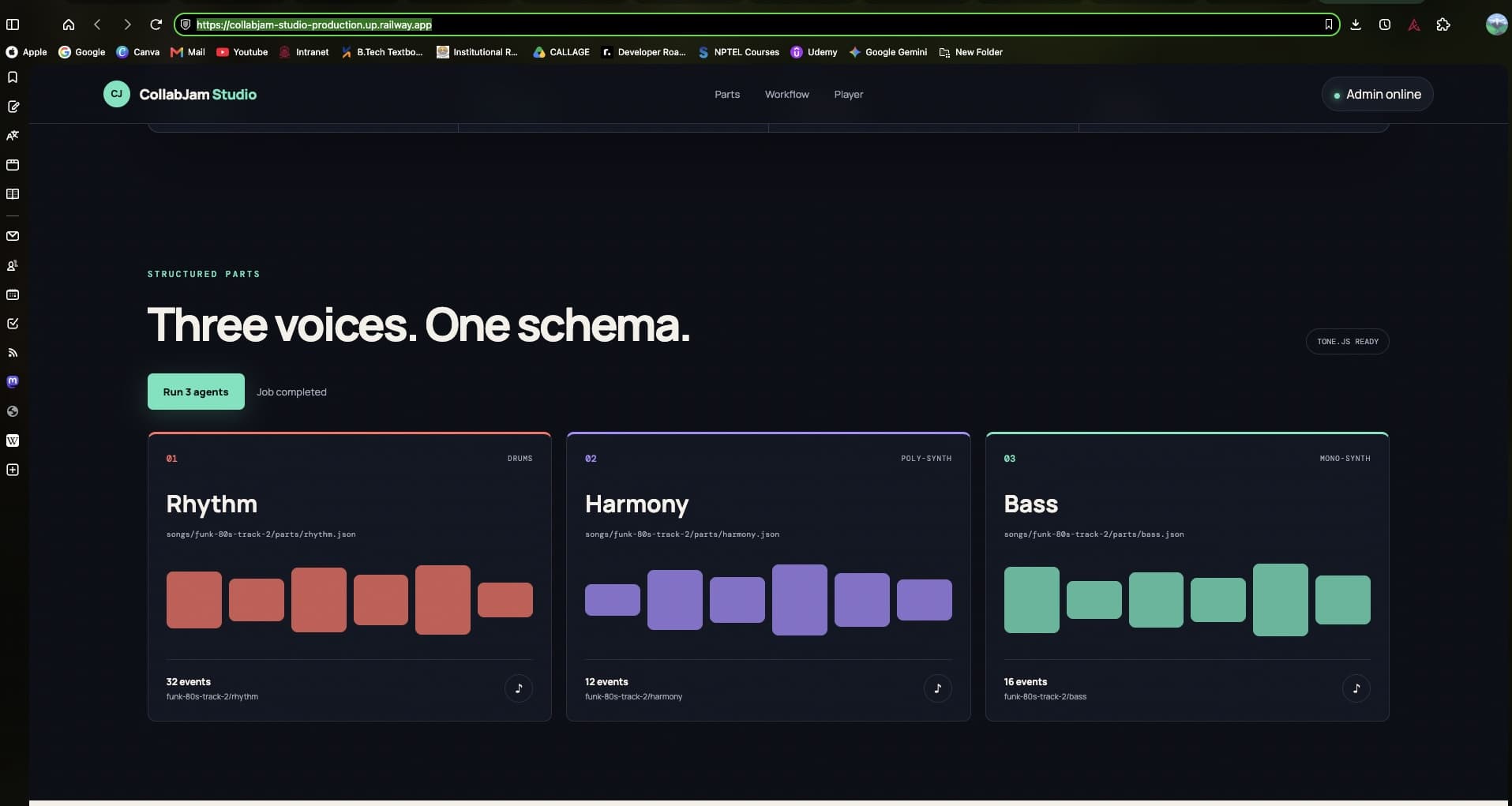Click the first green Bass bar
This screenshot has width=1512, height=806.
tap(1031, 600)
